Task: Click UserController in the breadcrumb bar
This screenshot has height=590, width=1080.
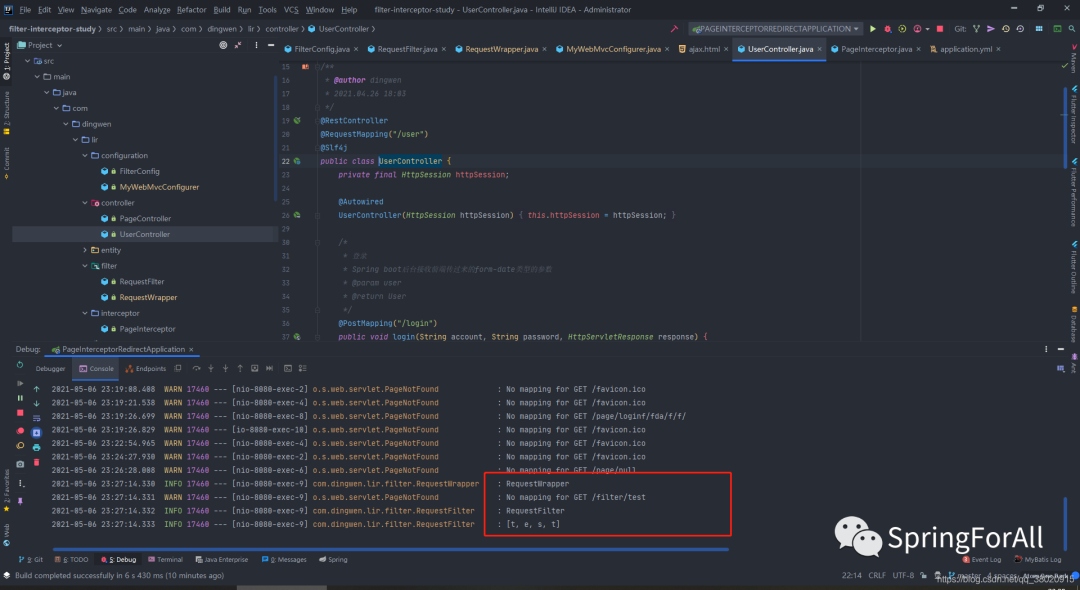Action: click(343, 29)
